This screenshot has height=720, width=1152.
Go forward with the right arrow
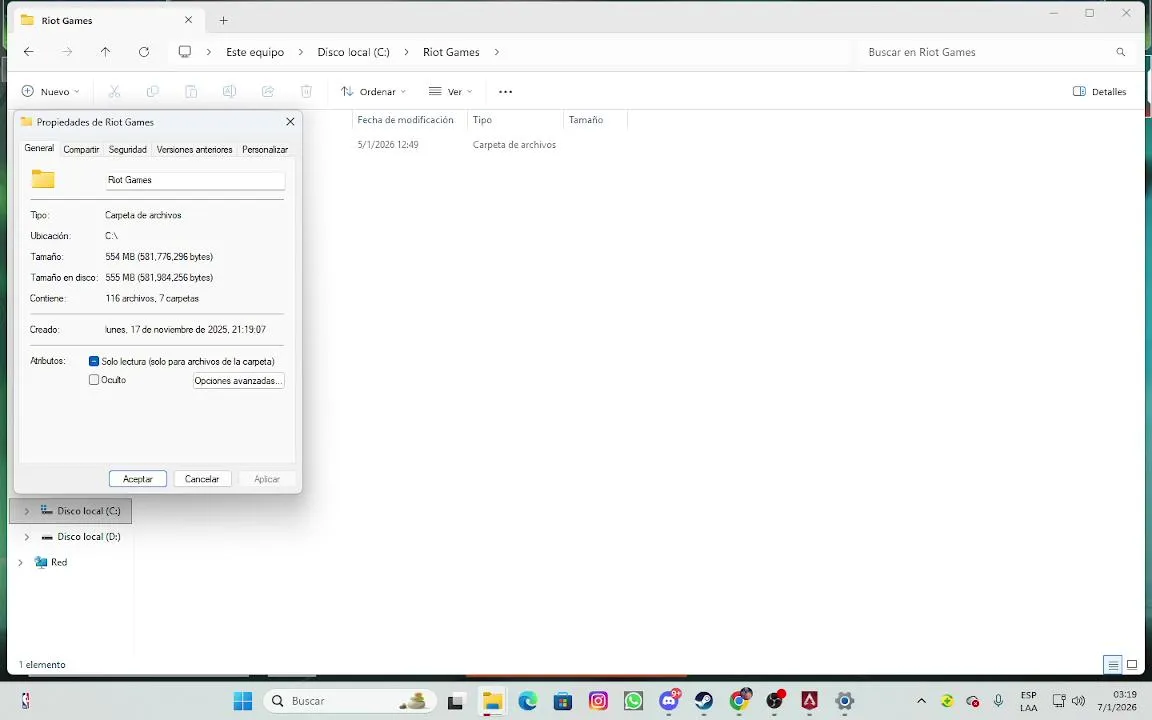67,51
